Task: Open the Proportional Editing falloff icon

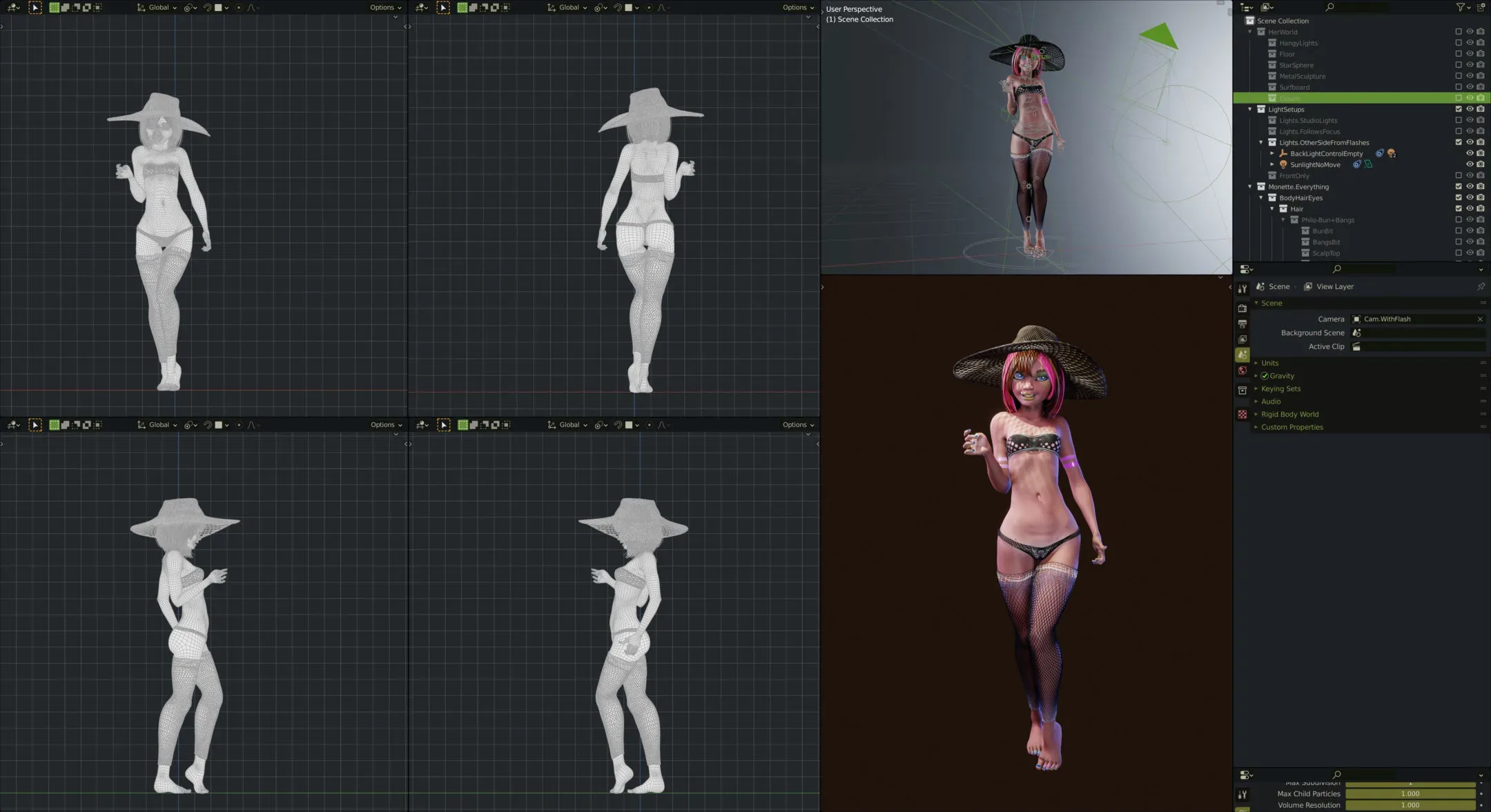Action: [250, 8]
